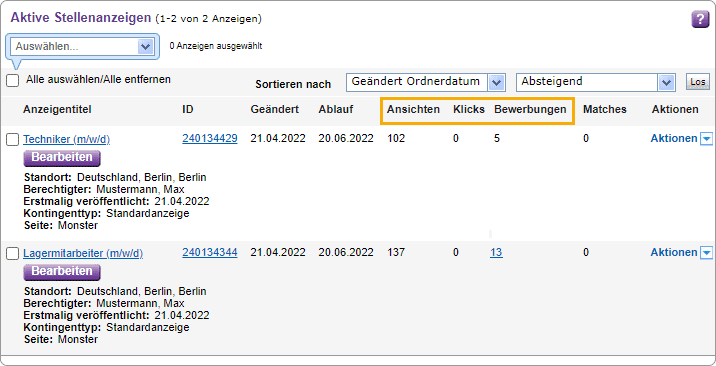
Task: Open Aktionen menu for Lagermitarbeiter ad
Action: 674,252
